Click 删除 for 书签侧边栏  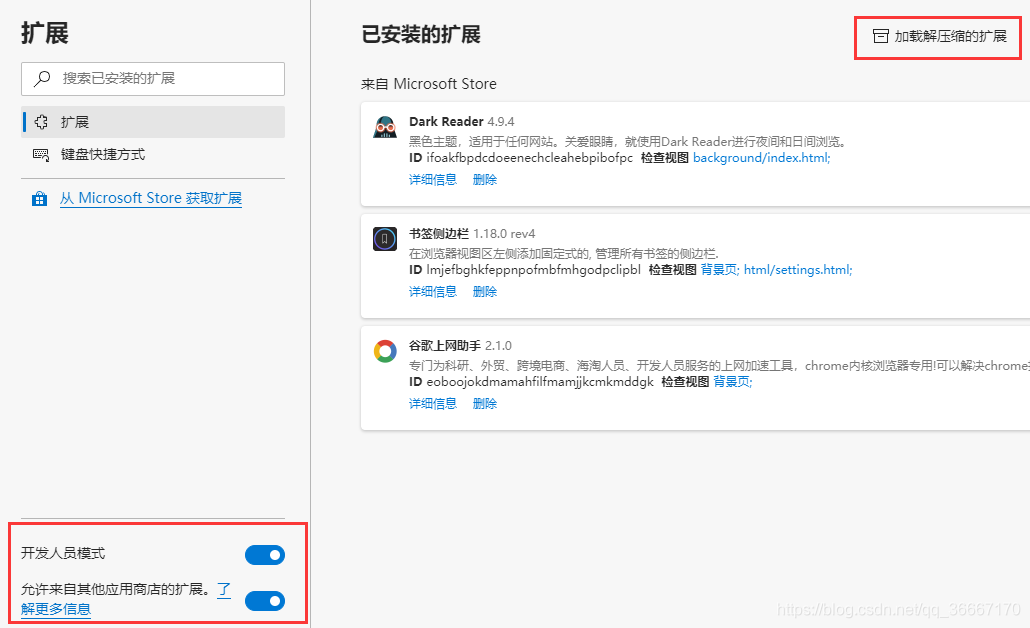(x=485, y=292)
